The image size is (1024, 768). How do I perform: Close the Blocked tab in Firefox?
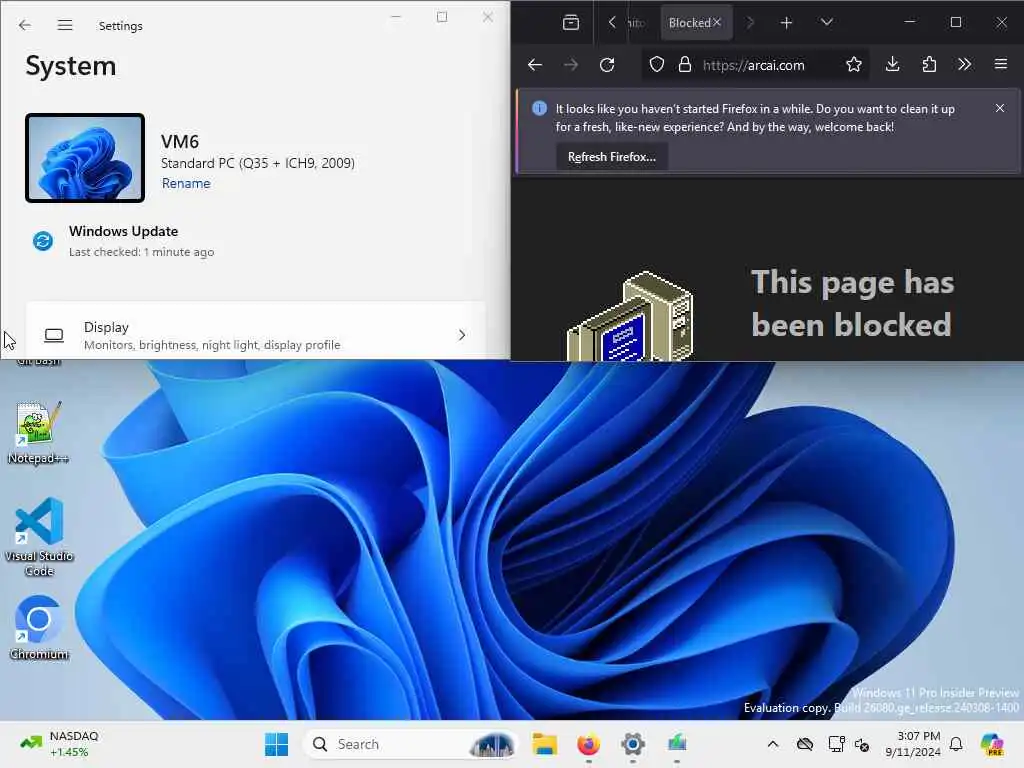coord(717,22)
